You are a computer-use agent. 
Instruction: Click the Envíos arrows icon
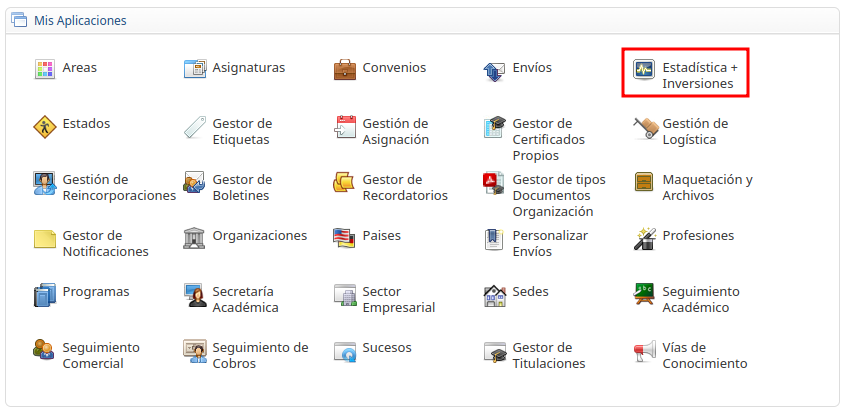tap(494, 71)
